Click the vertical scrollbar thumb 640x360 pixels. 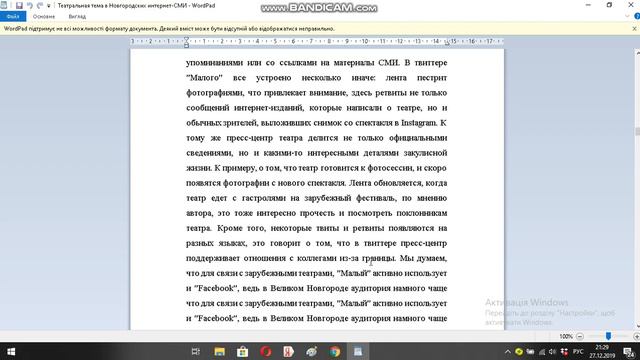[637, 131]
